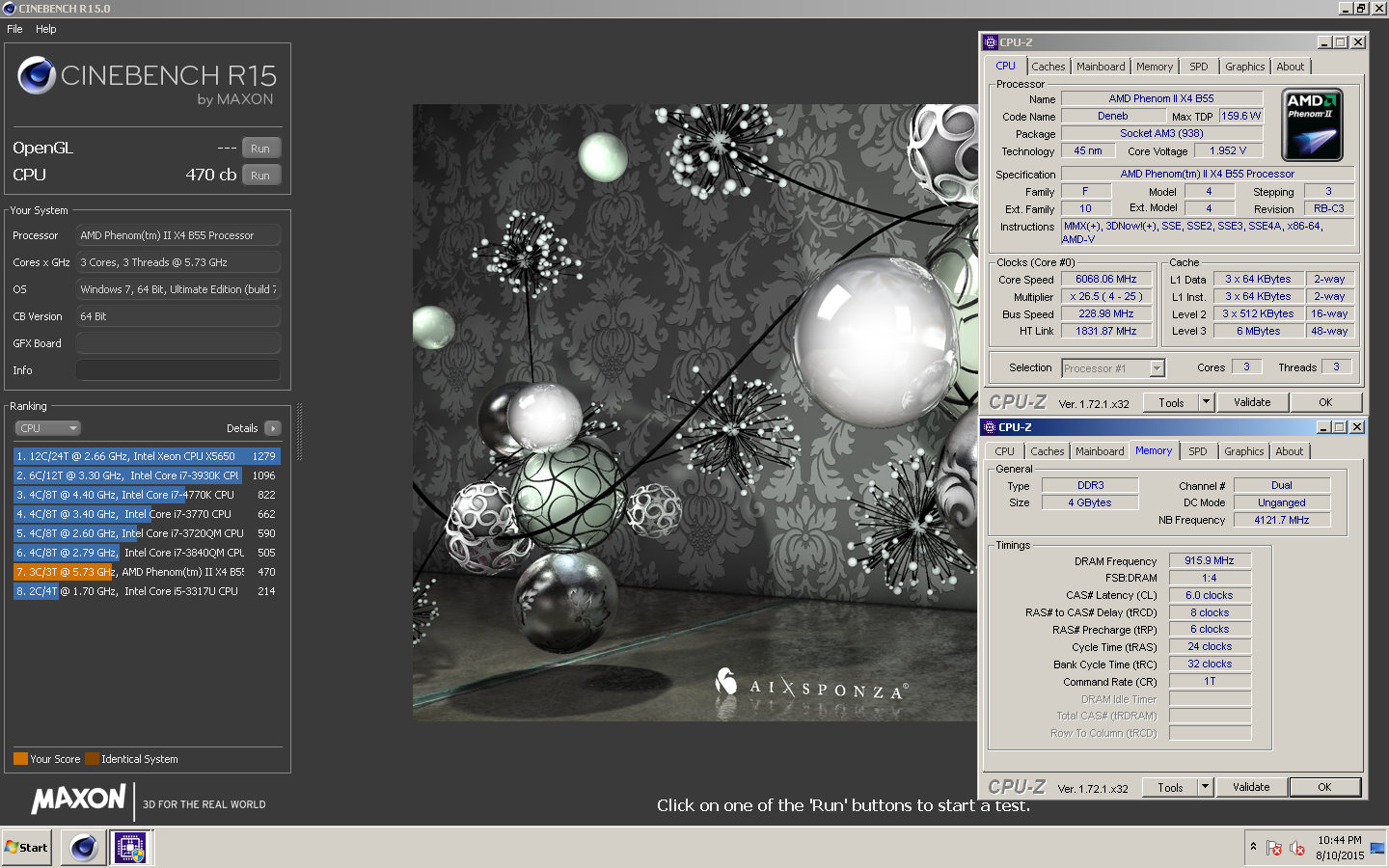Viewport: 1389px width, 868px height.
Task: Open Memory tab in upper CPU-Z window
Action: (x=1155, y=67)
